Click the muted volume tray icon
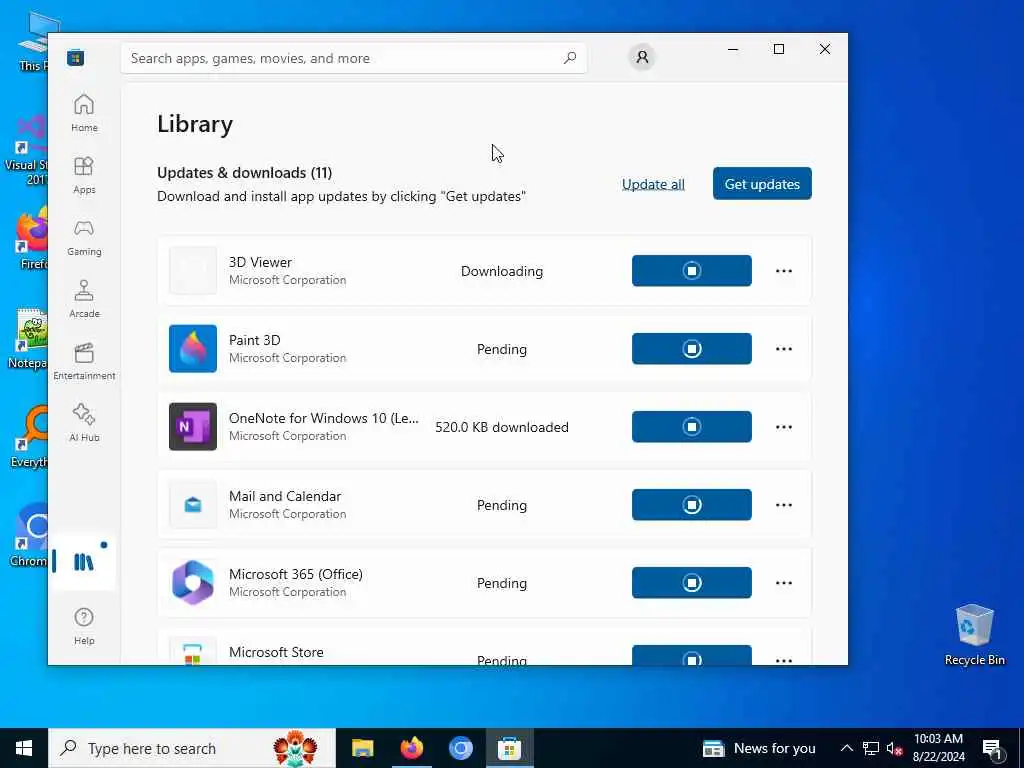This screenshot has width=1024, height=768. [894, 749]
